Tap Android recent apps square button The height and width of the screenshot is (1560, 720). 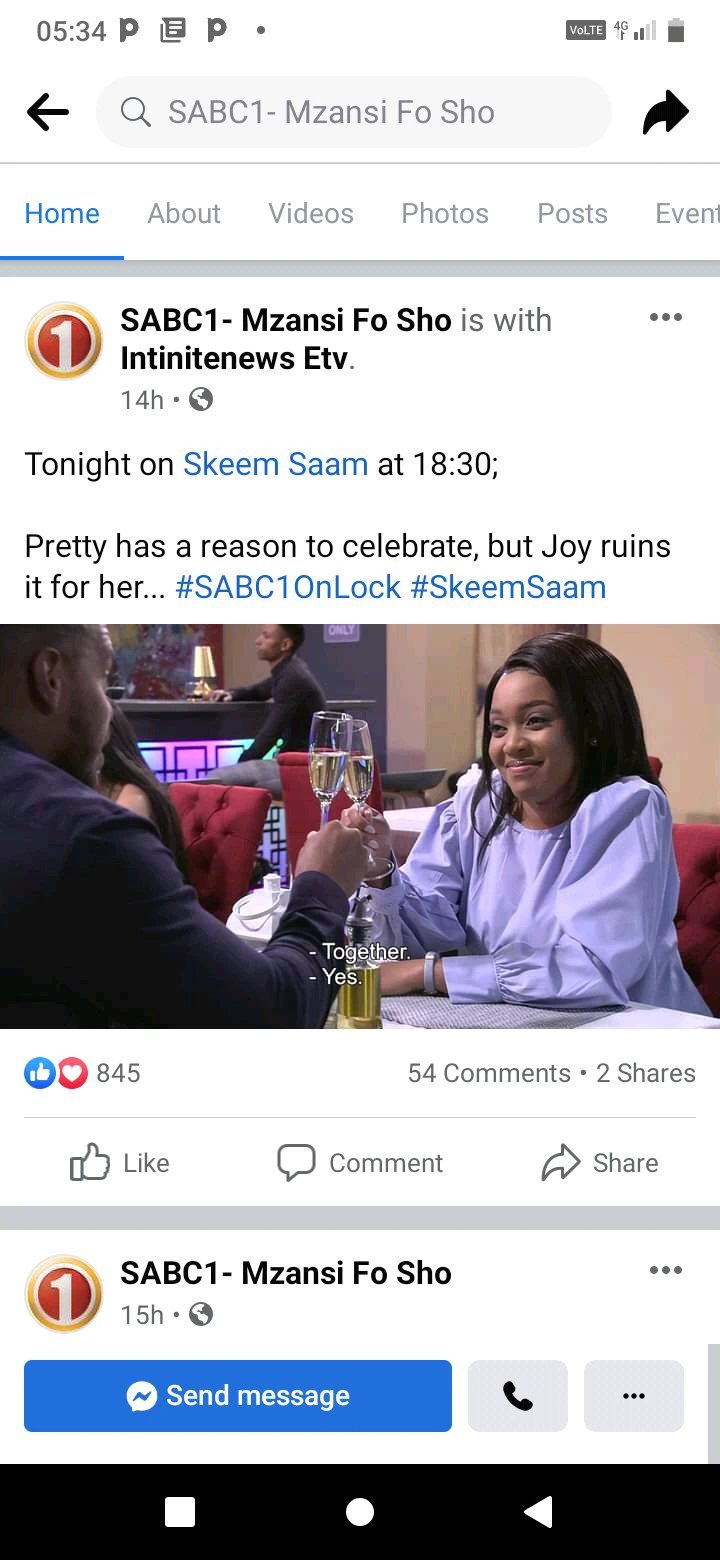(180, 1513)
